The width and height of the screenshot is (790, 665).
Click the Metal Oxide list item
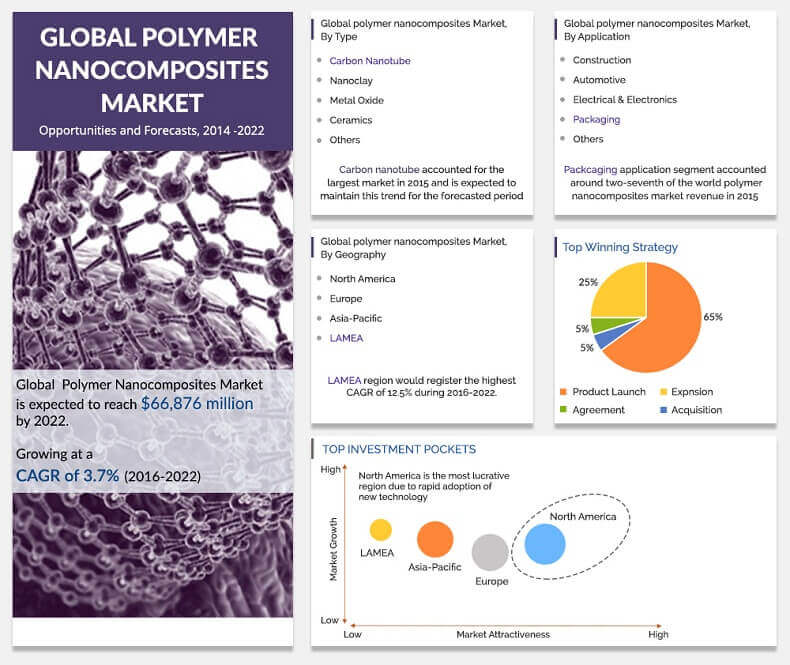356,100
